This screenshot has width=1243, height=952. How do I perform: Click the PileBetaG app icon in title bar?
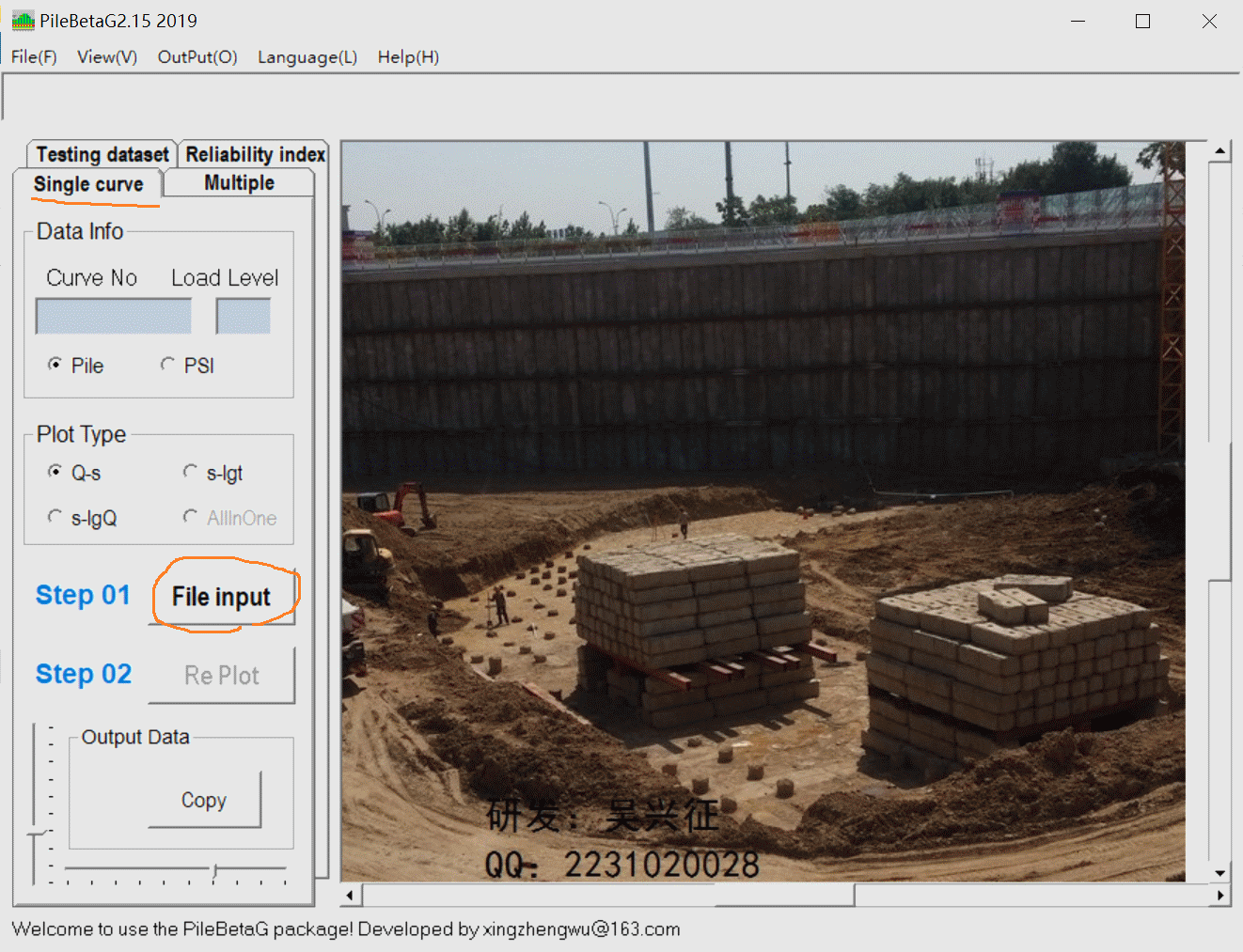click(23, 21)
